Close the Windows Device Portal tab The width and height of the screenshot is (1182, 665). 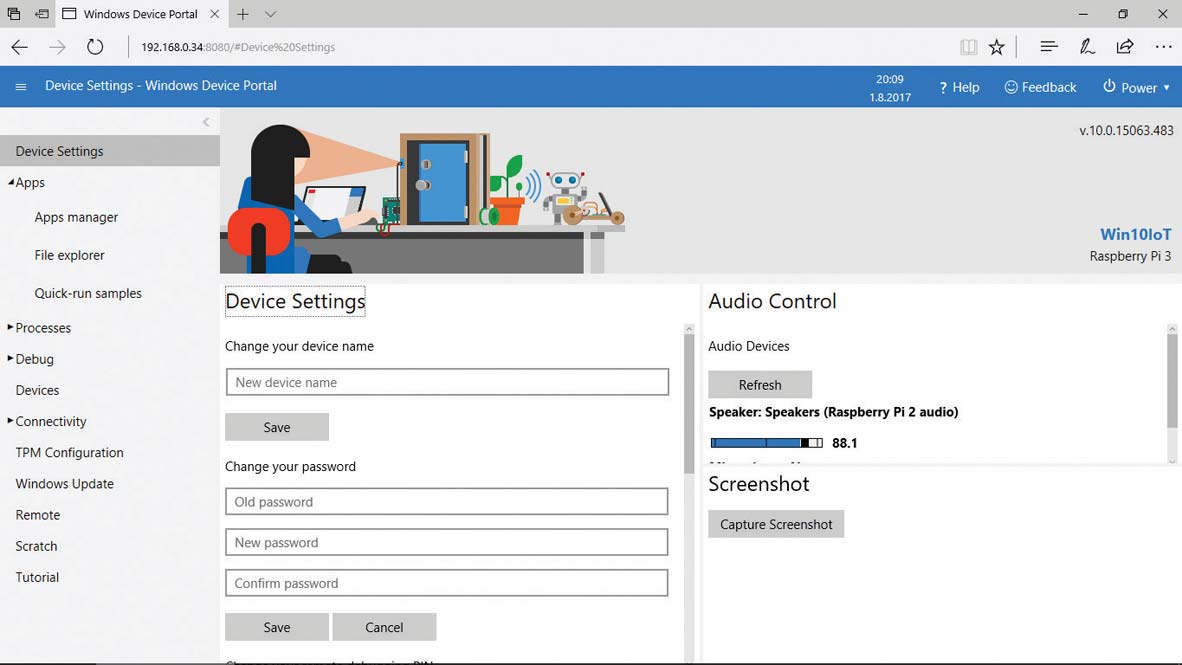[215, 14]
